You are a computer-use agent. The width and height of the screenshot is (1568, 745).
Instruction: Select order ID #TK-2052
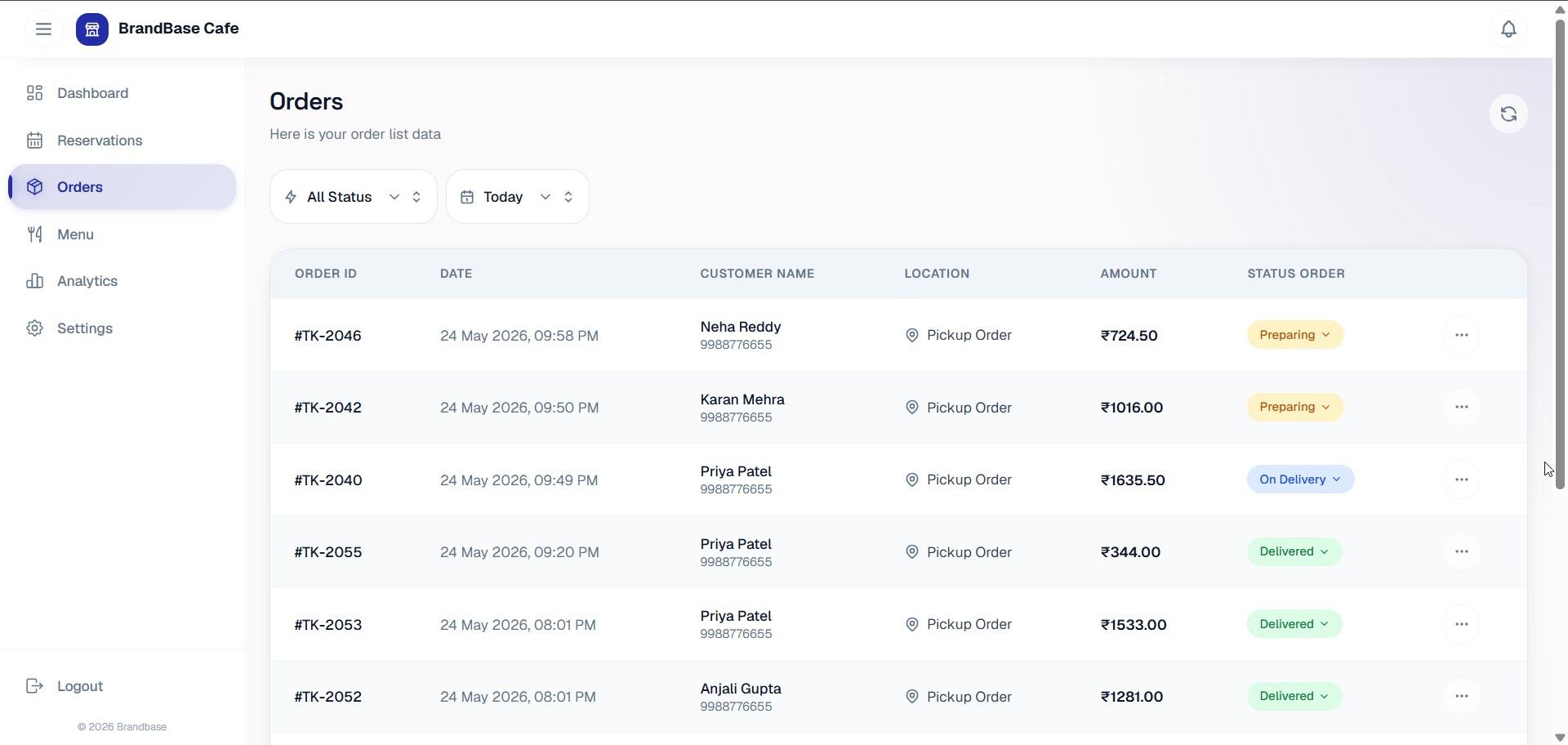point(328,697)
